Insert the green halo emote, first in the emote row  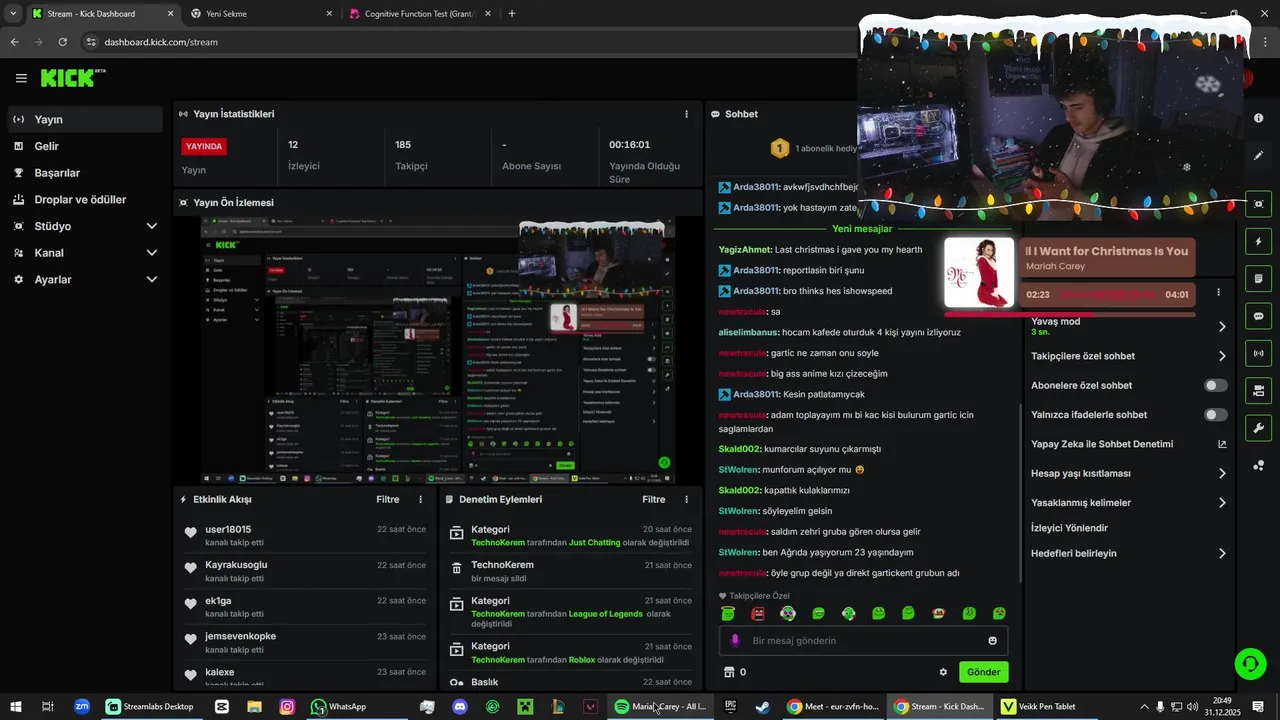pyautogui.click(x=728, y=613)
